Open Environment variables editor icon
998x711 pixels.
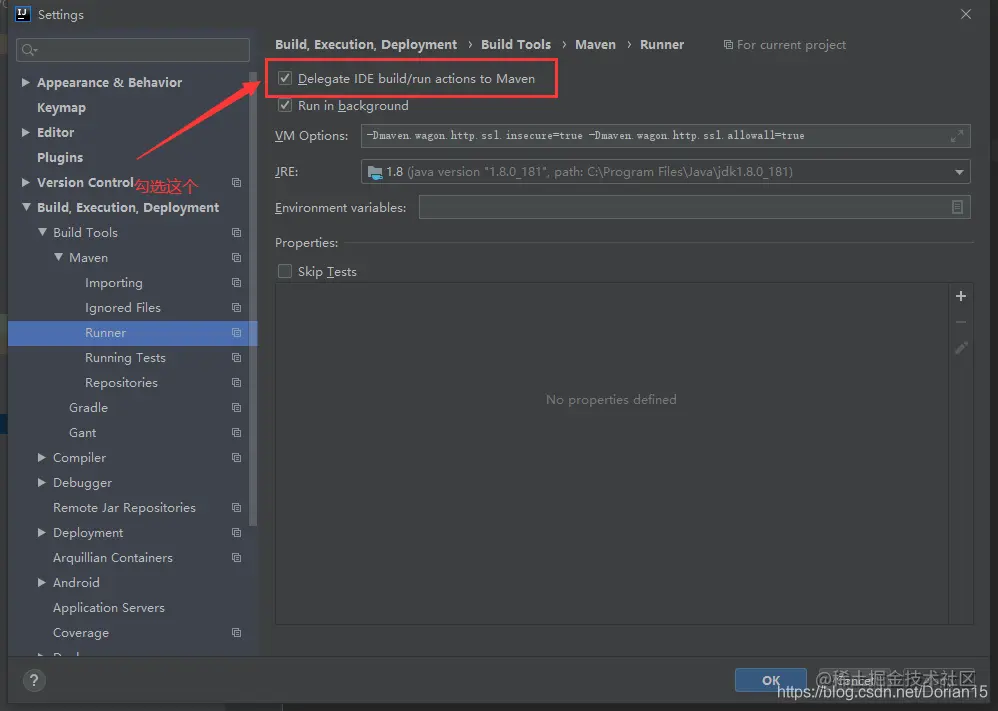[957, 207]
